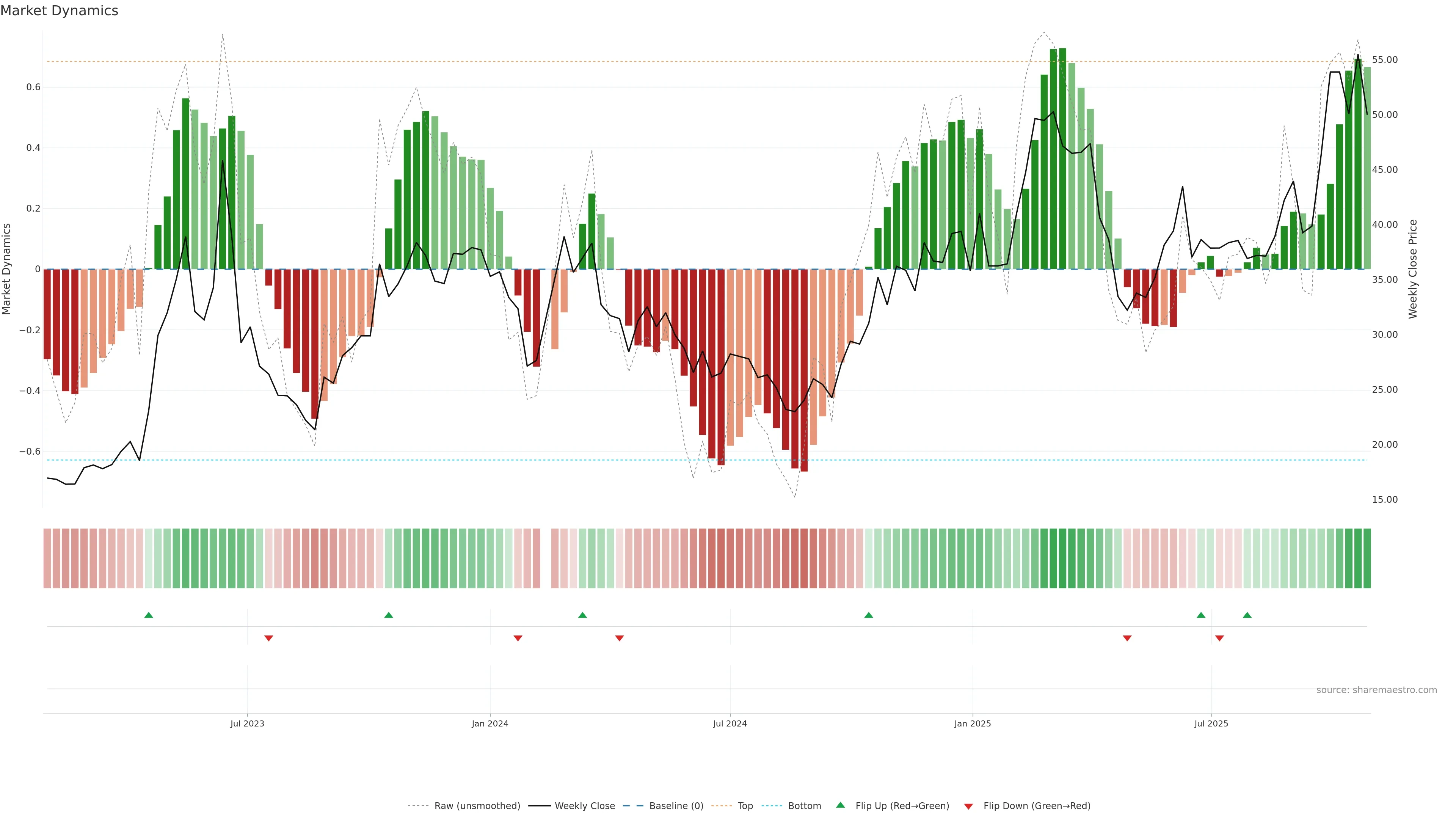Image resolution: width=1456 pixels, height=819 pixels.
Task: Click the last green flip-up triangle marker
Action: coord(1247,615)
